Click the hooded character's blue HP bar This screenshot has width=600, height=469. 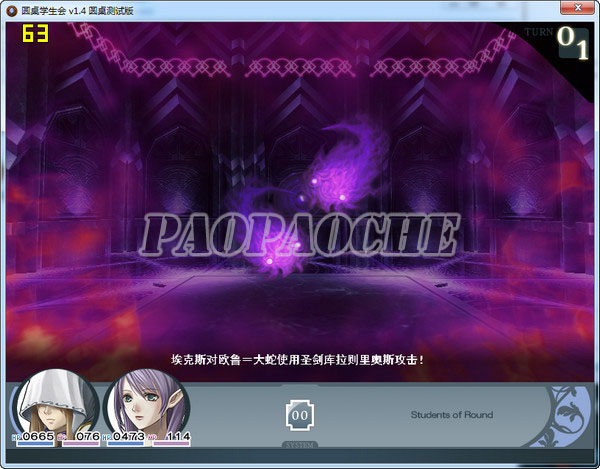pos(35,444)
